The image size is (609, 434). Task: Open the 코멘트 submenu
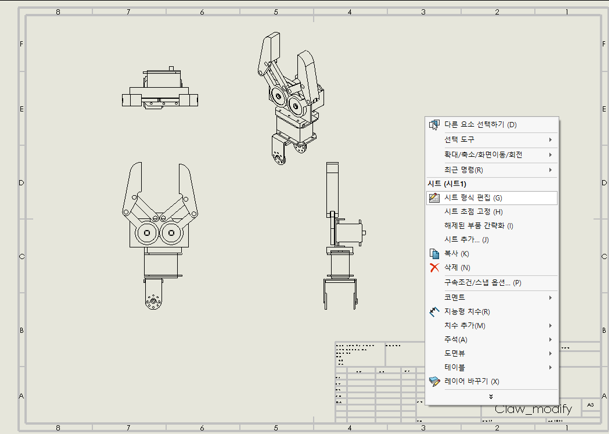coord(492,297)
